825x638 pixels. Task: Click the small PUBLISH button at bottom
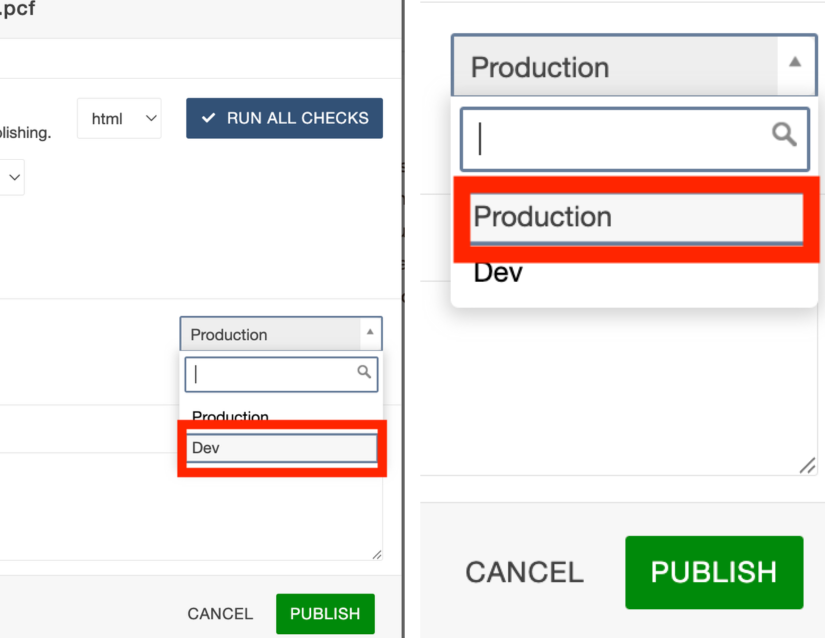325,614
